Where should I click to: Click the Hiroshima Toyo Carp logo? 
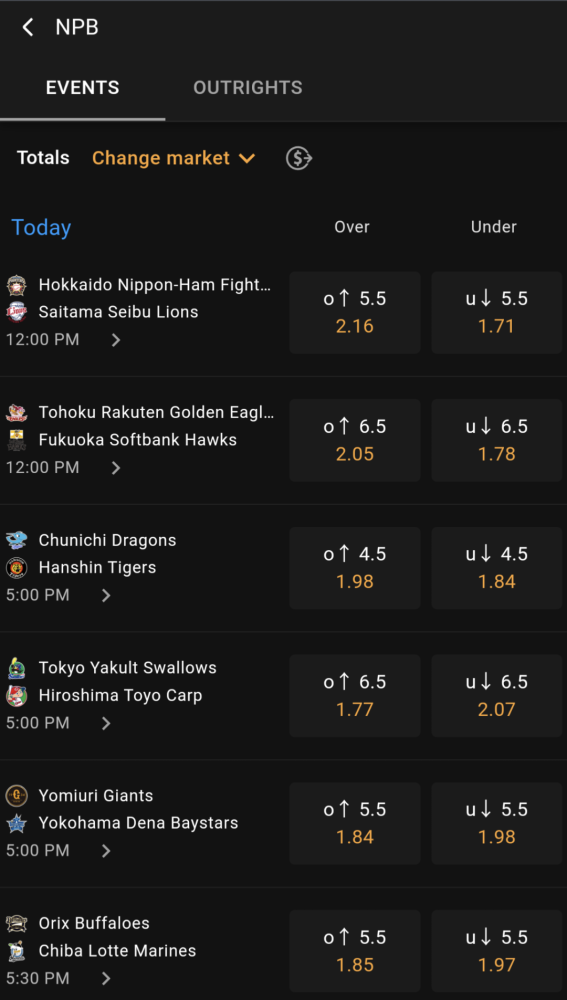[x=17, y=695]
